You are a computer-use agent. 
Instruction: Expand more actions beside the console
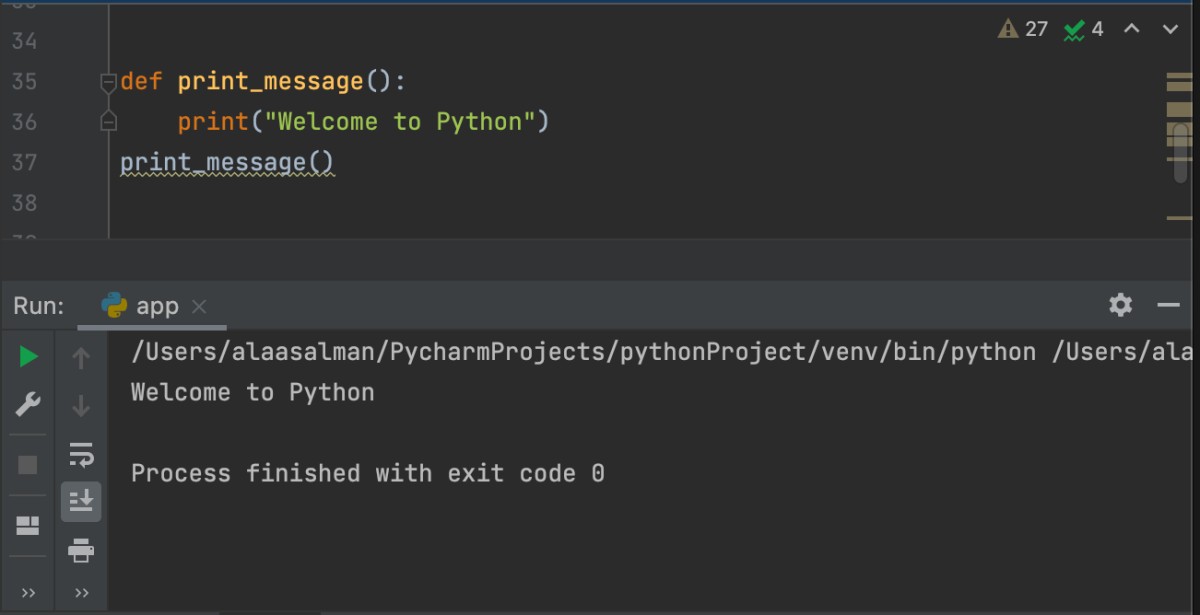click(81, 593)
